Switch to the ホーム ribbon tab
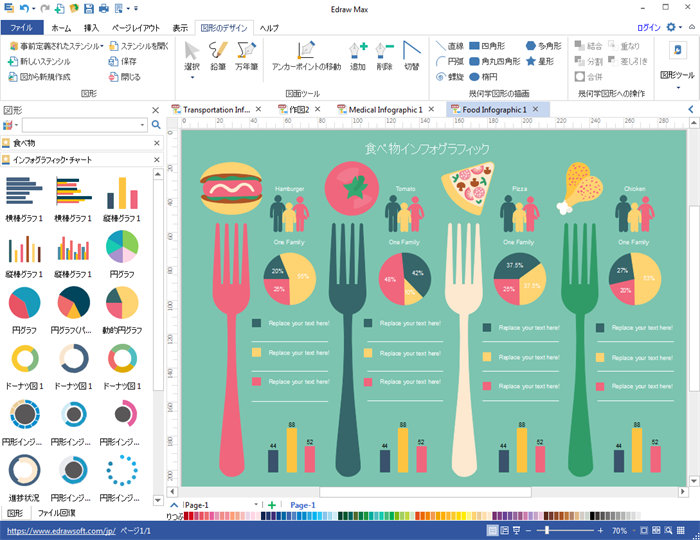 pyautogui.click(x=61, y=28)
